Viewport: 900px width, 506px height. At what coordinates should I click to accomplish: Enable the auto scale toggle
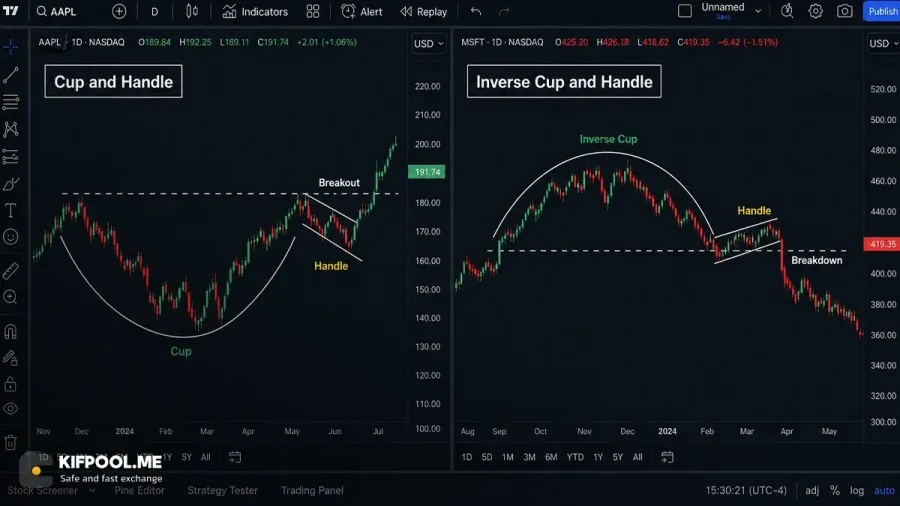click(884, 491)
